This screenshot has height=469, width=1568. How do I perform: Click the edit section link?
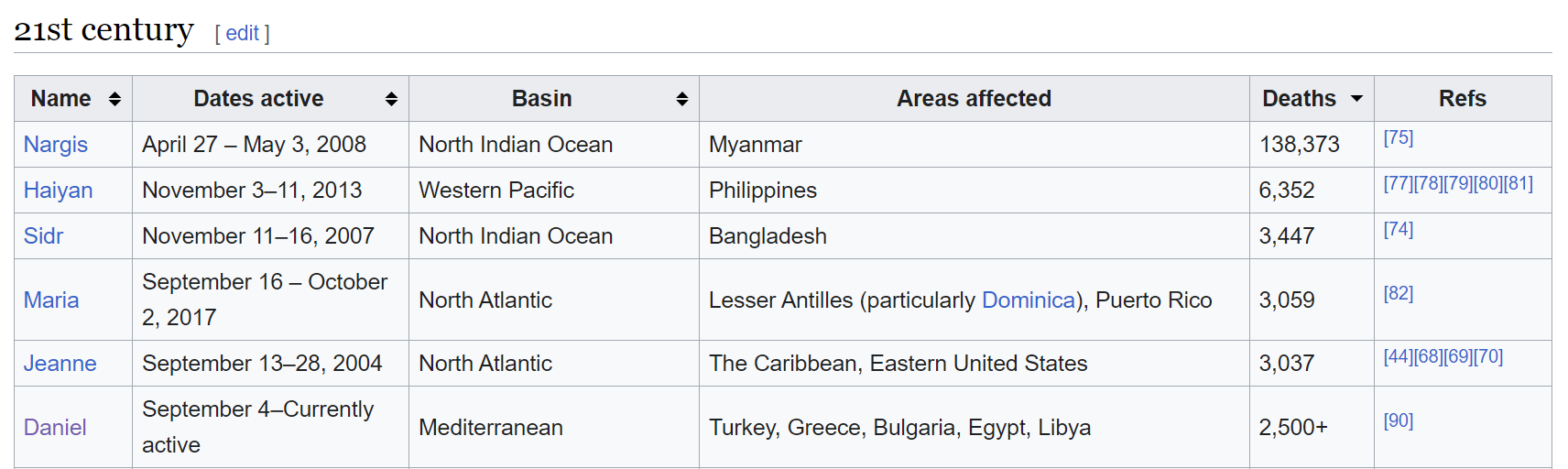click(242, 34)
